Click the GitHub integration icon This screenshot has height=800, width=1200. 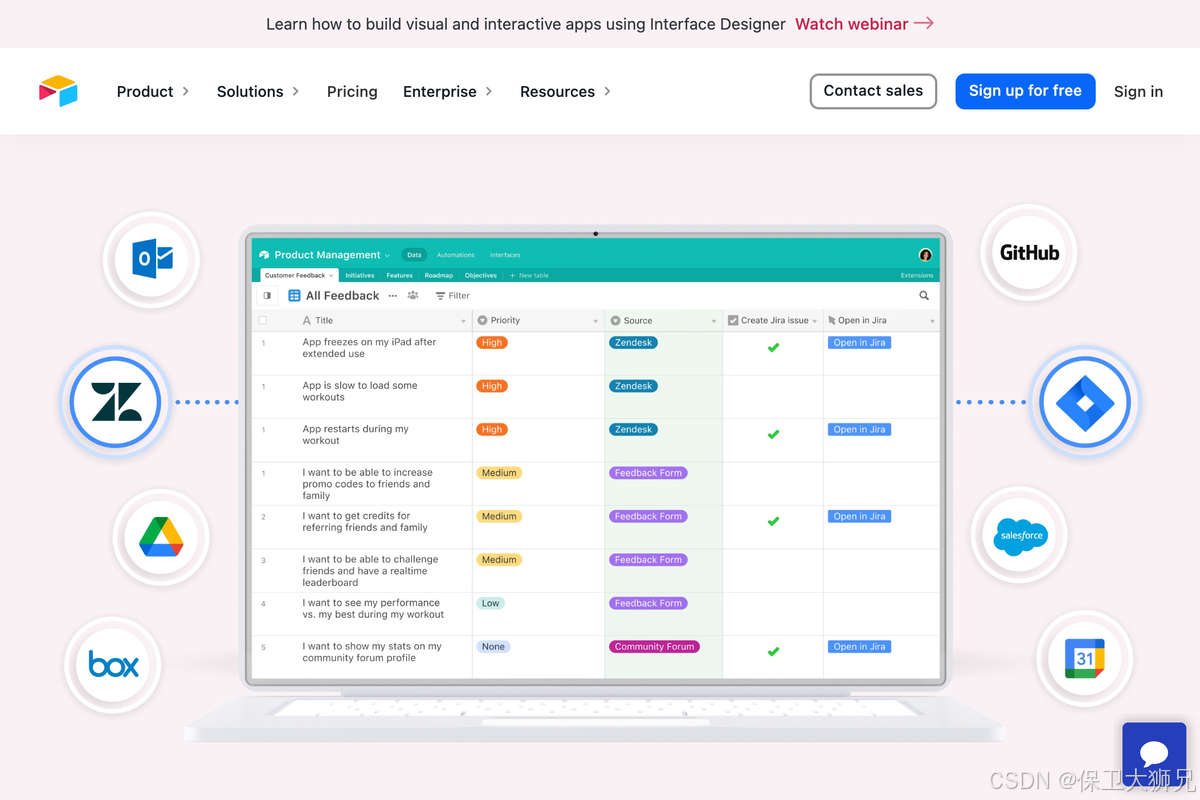1029,253
